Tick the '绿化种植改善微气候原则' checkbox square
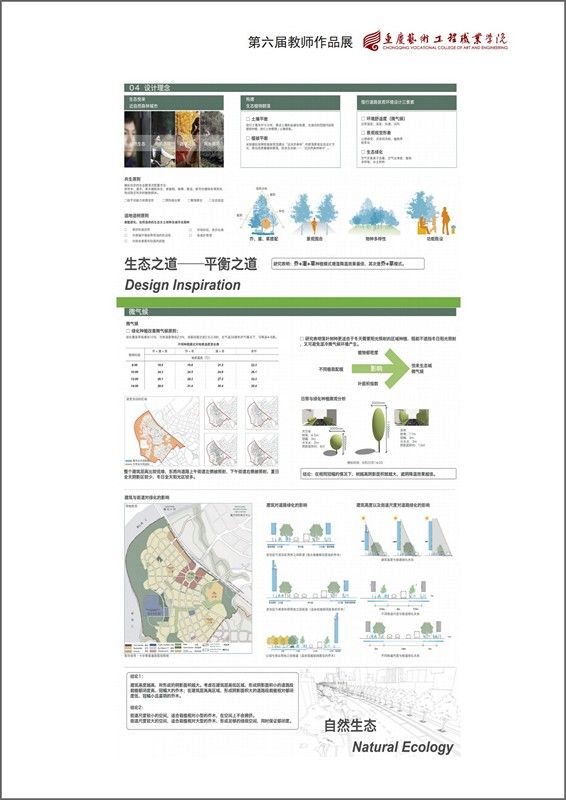The image size is (566, 800). (128, 331)
